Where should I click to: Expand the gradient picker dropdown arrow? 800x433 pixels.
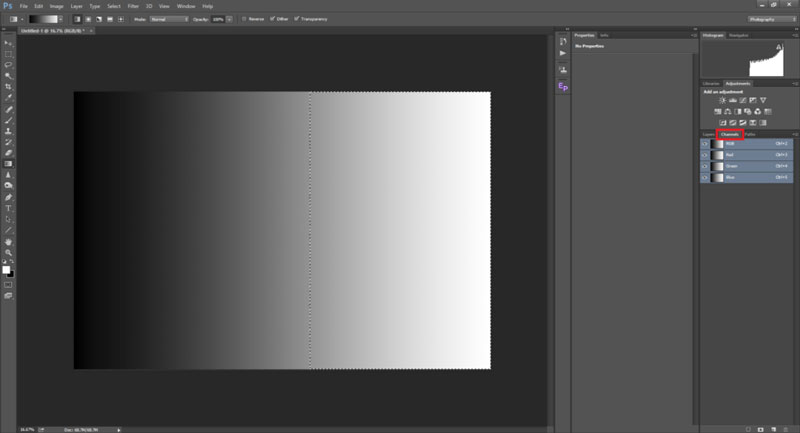[x=62, y=18]
